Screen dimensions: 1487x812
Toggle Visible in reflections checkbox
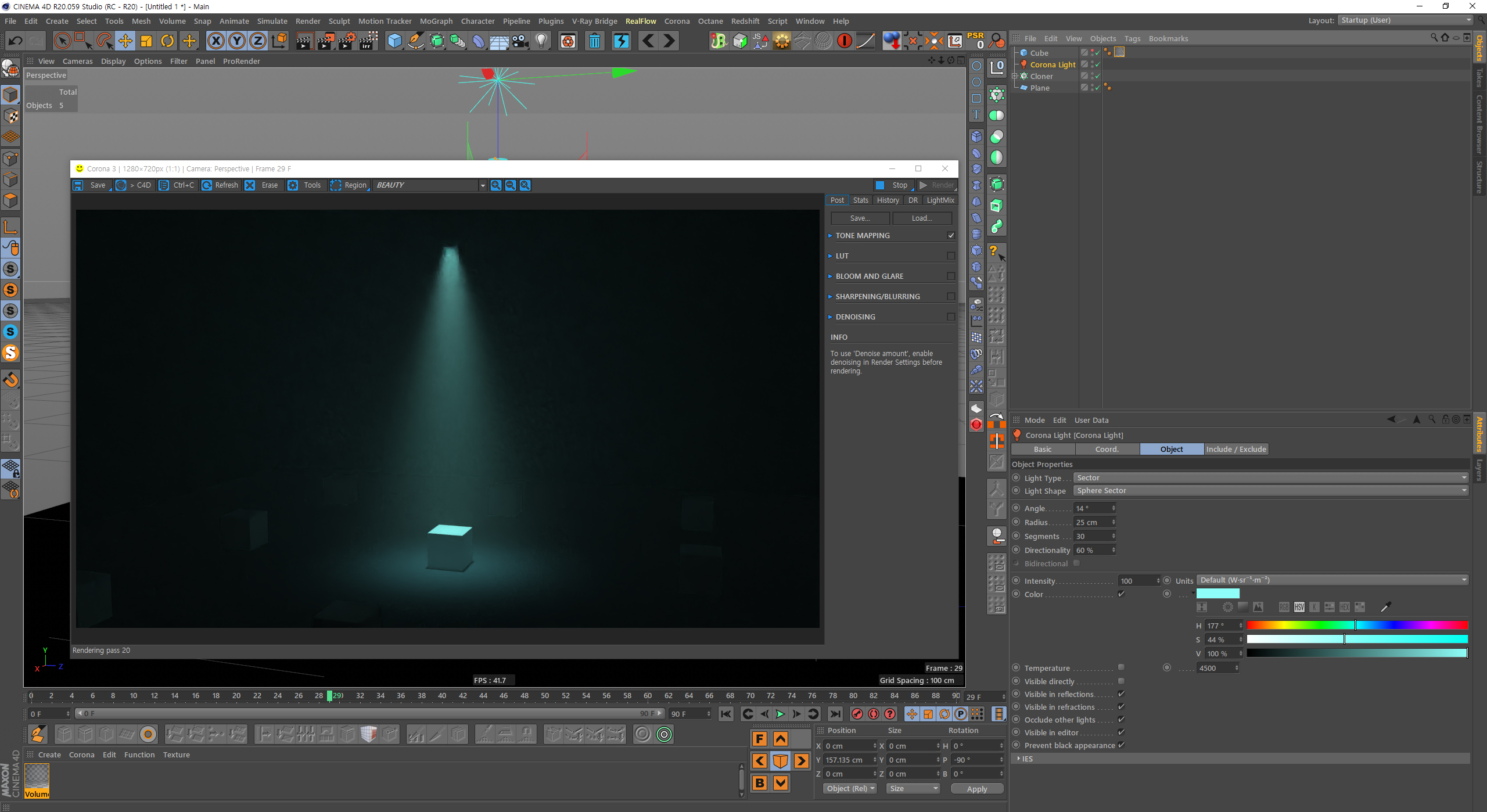click(1121, 694)
